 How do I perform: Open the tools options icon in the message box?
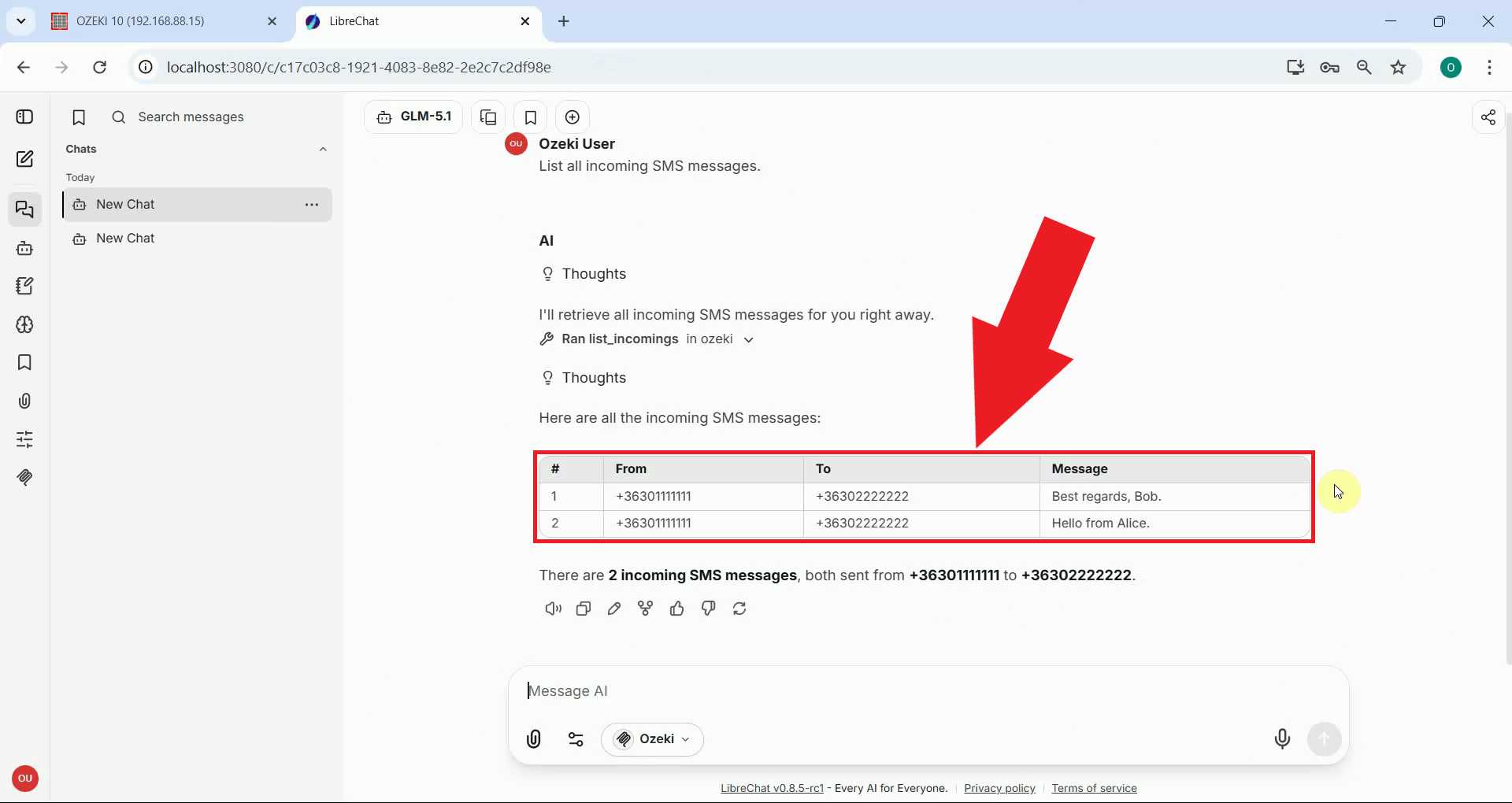tap(576, 739)
